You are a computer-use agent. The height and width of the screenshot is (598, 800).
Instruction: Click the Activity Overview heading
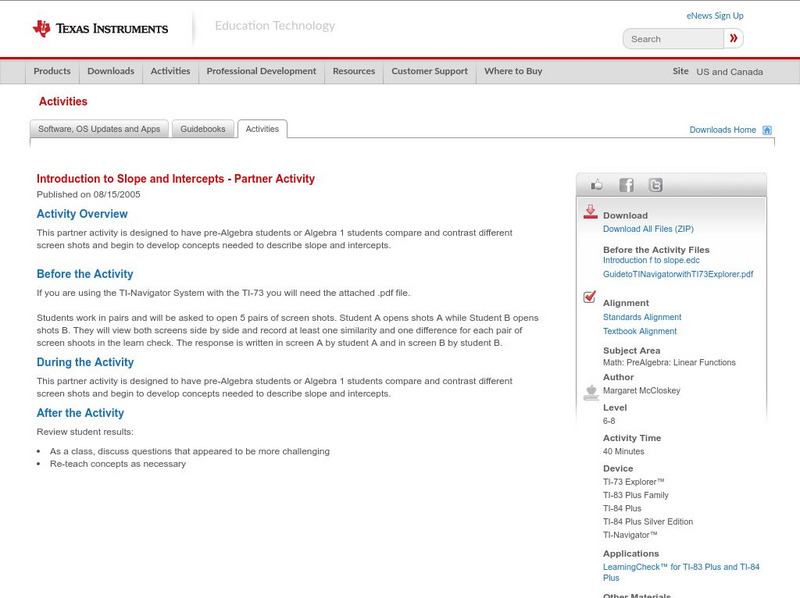[x=82, y=214]
